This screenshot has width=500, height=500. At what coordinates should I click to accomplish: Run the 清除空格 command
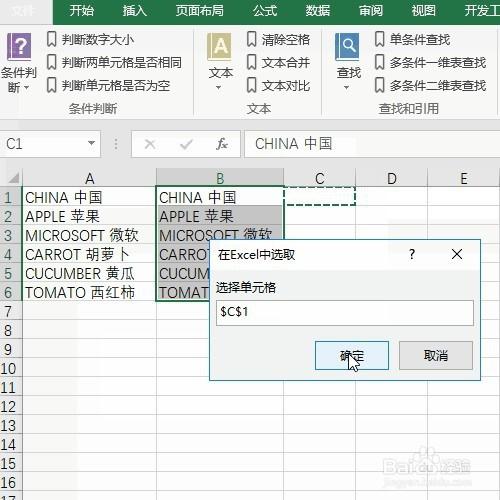(x=286, y=40)
